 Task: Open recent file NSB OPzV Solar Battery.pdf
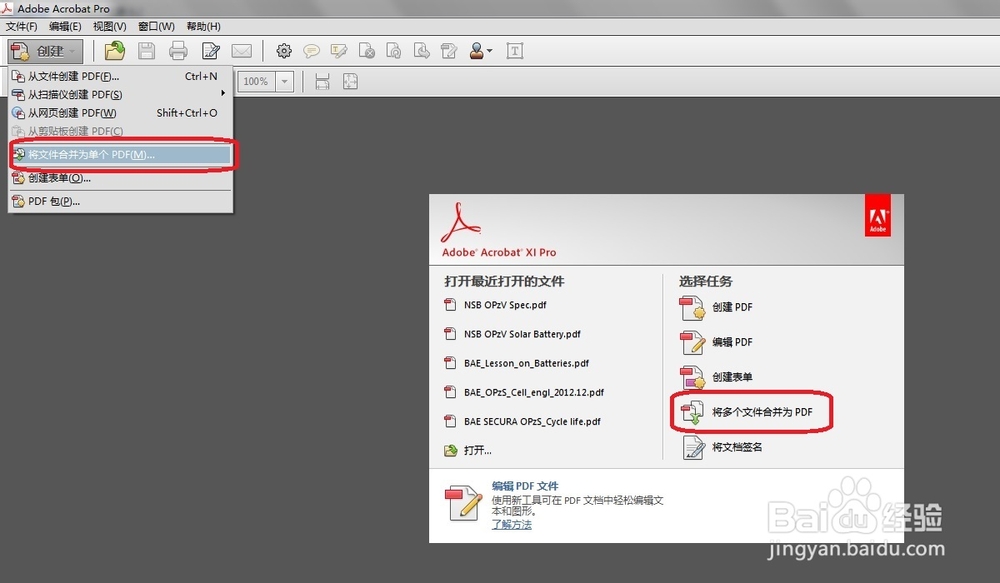click(522, 334)
